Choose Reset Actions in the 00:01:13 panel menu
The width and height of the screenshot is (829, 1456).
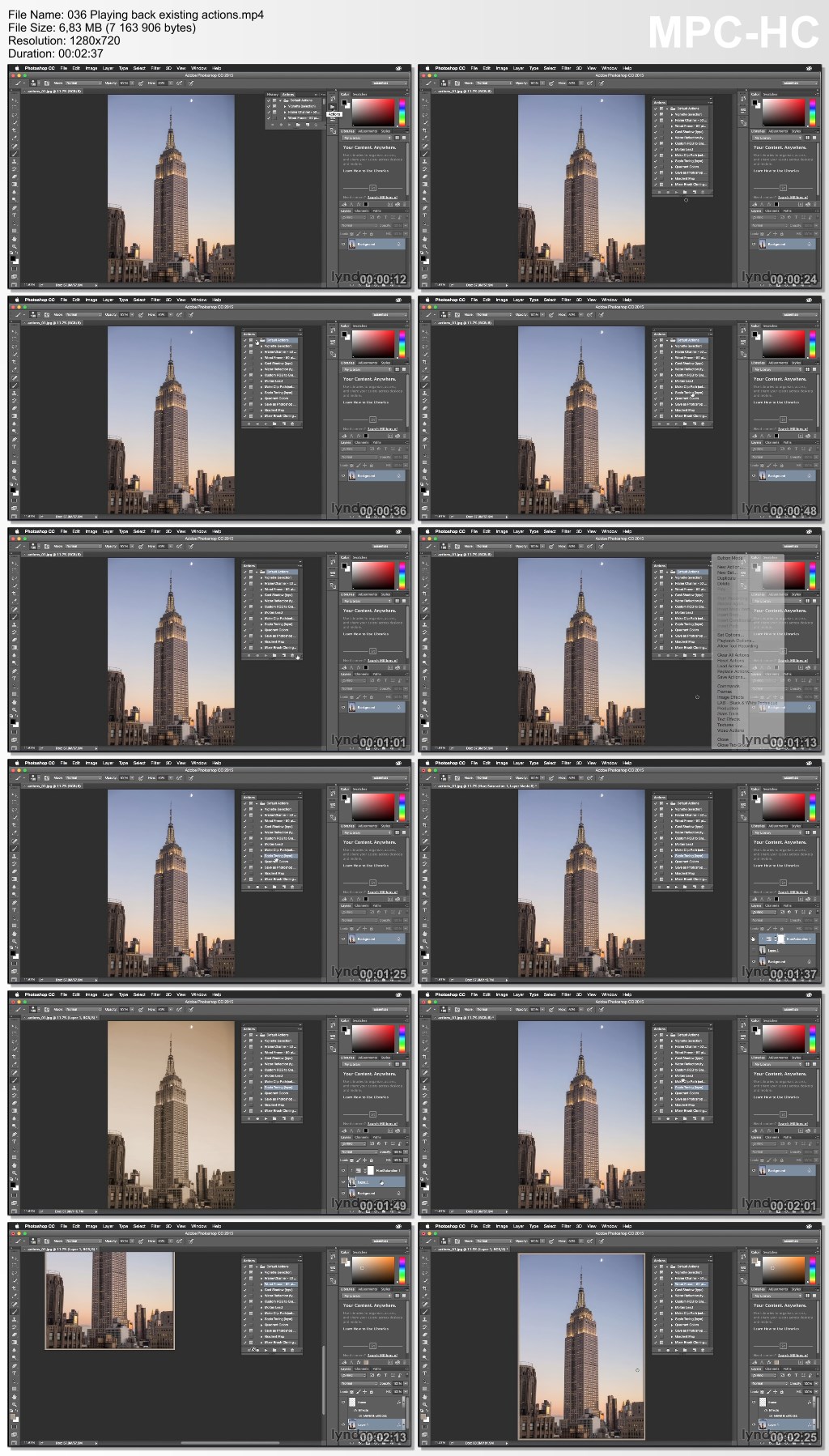pos(730,661)
